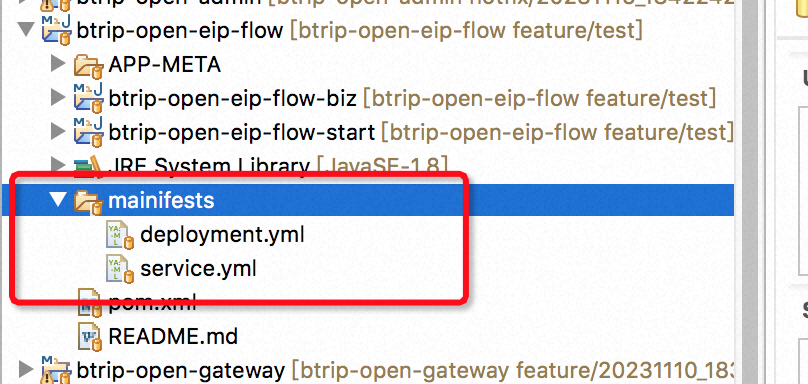The height and width of the screenshot is (384, 808).
Task: Collapse the mainifests folder arrow
Action: [60, 199]
